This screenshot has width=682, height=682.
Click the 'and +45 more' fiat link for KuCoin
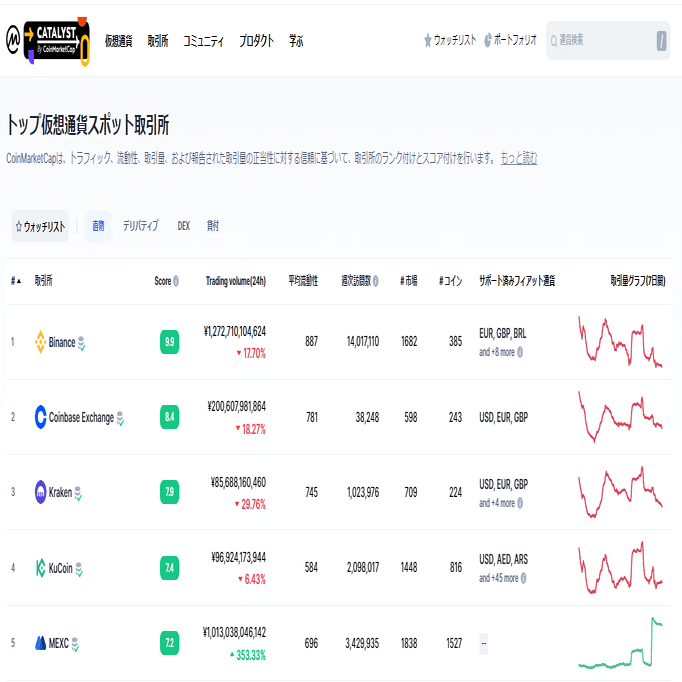498,578
